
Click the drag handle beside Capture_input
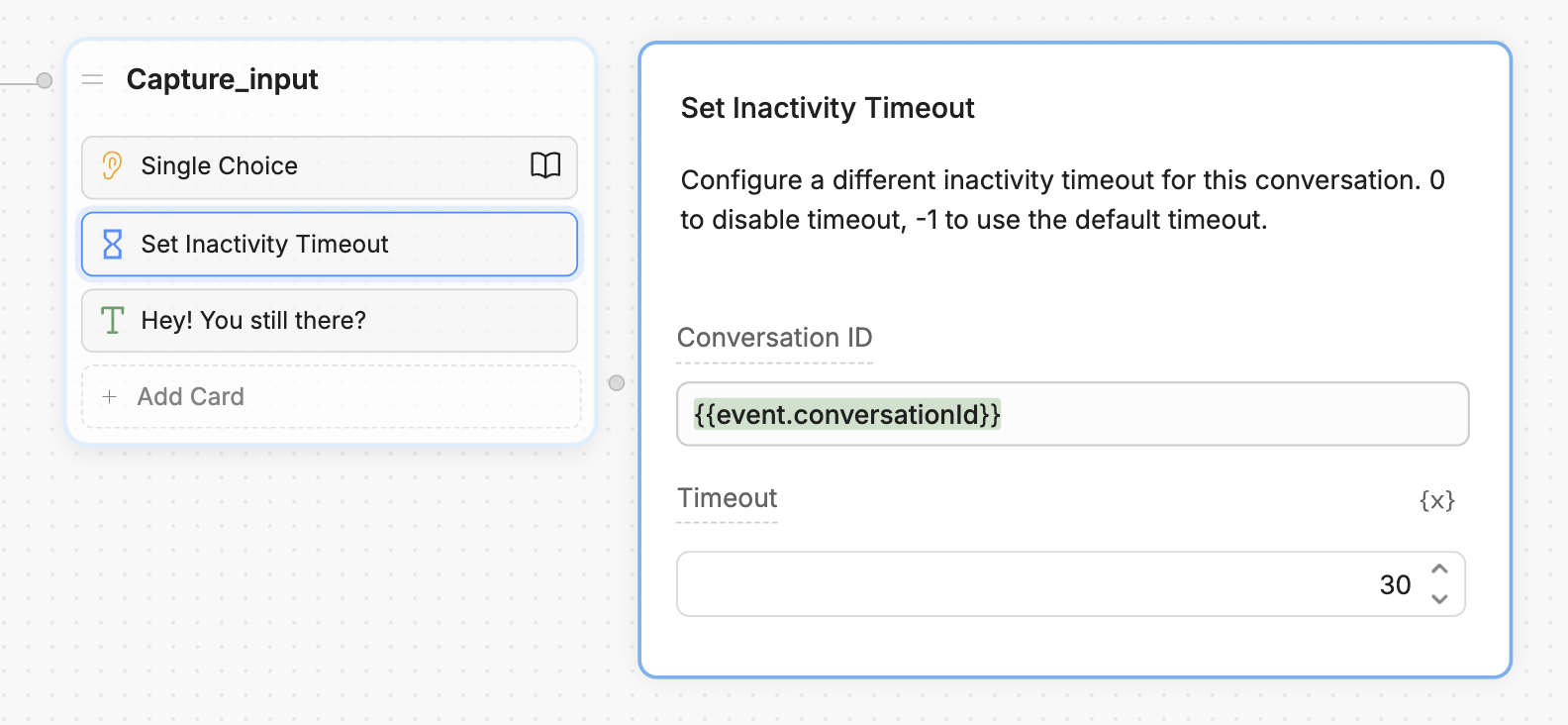click(x=92, y=80)
